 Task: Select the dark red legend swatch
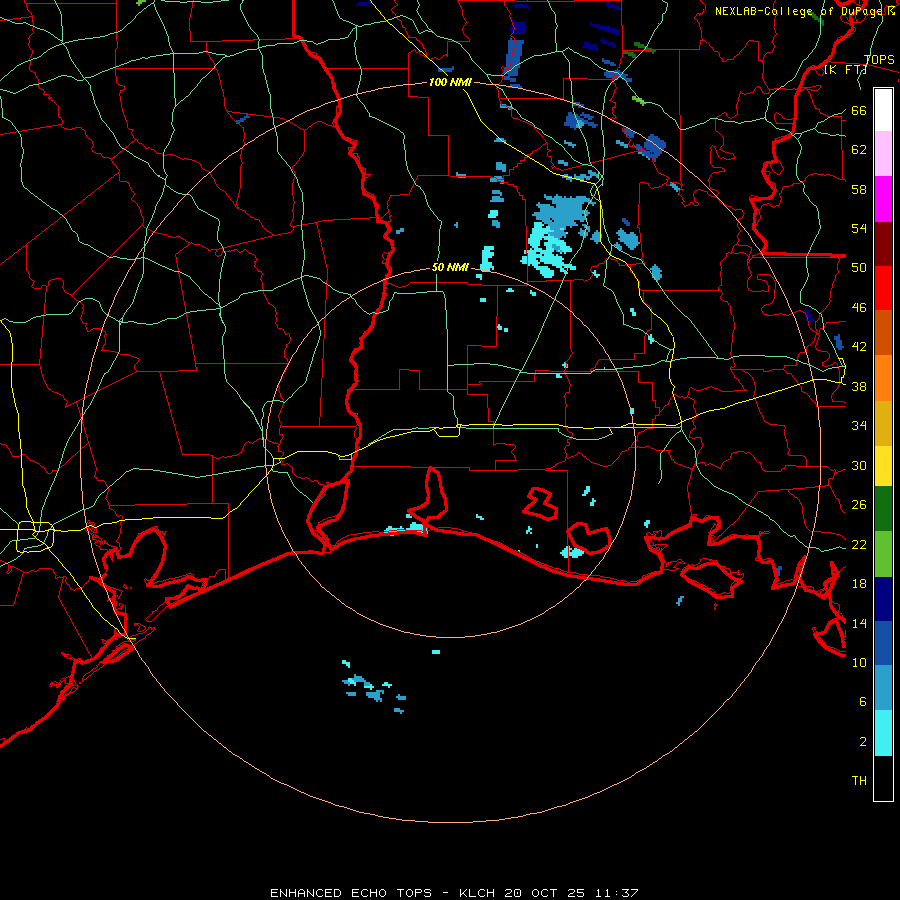tap(883, 244)
